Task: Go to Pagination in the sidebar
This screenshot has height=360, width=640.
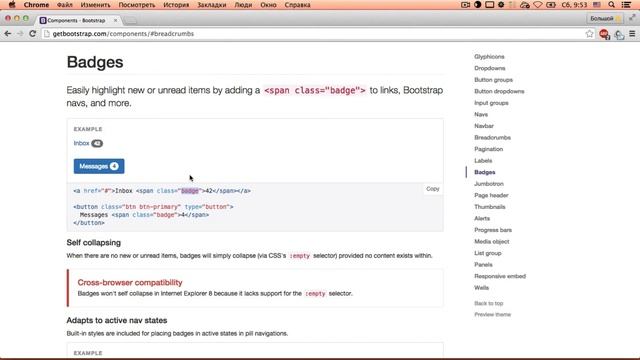Action: [489, 149]
